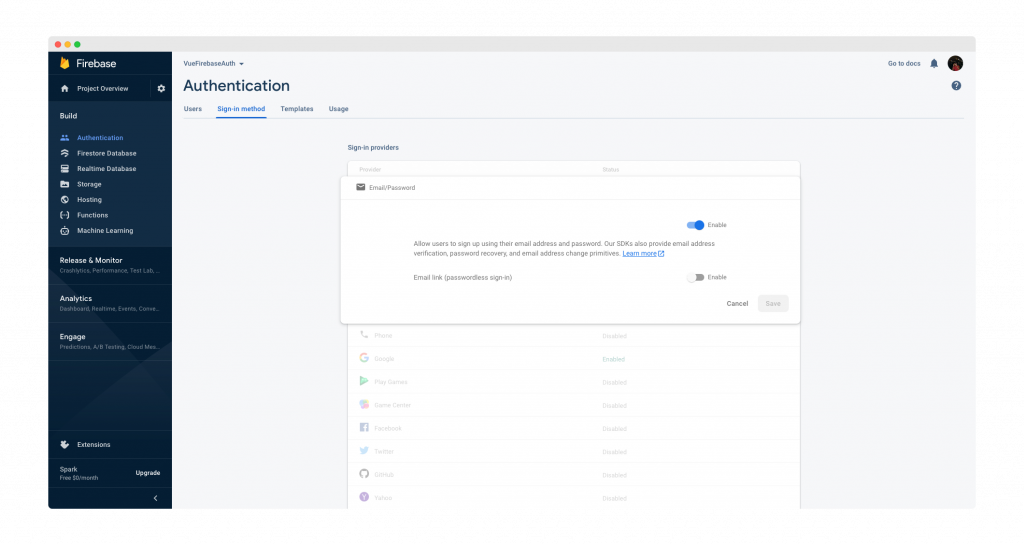1024x545 pixels.
Task: Click the GitHub provider icon
Action: pyautogui.click(x=364, y=474)
